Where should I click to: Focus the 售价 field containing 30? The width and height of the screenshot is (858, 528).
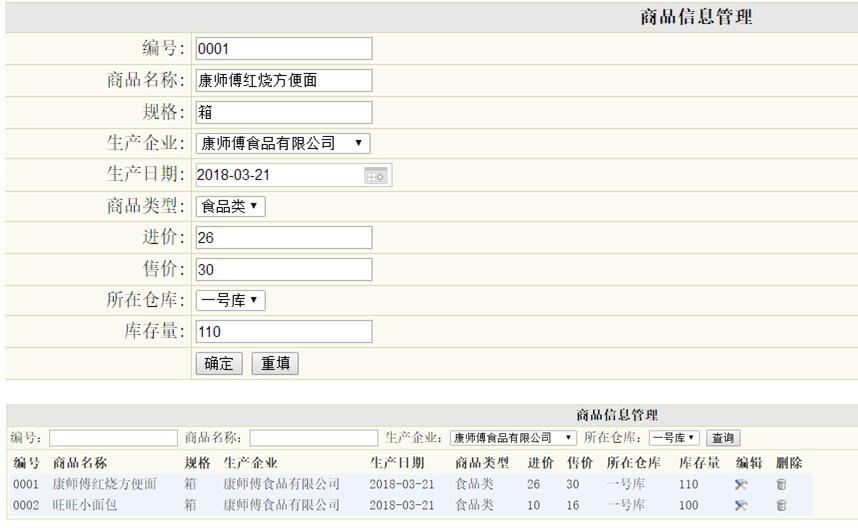tap(284, 269)
